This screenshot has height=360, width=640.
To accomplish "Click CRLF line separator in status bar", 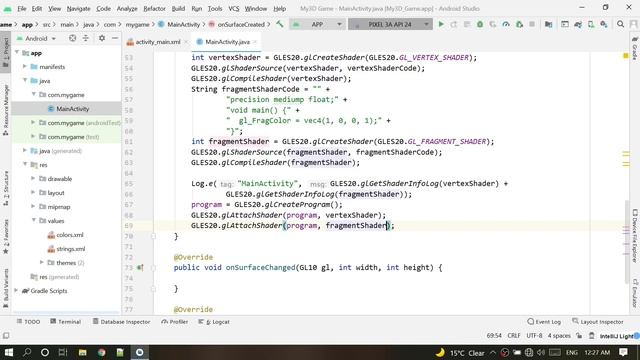I will [513, 336].
